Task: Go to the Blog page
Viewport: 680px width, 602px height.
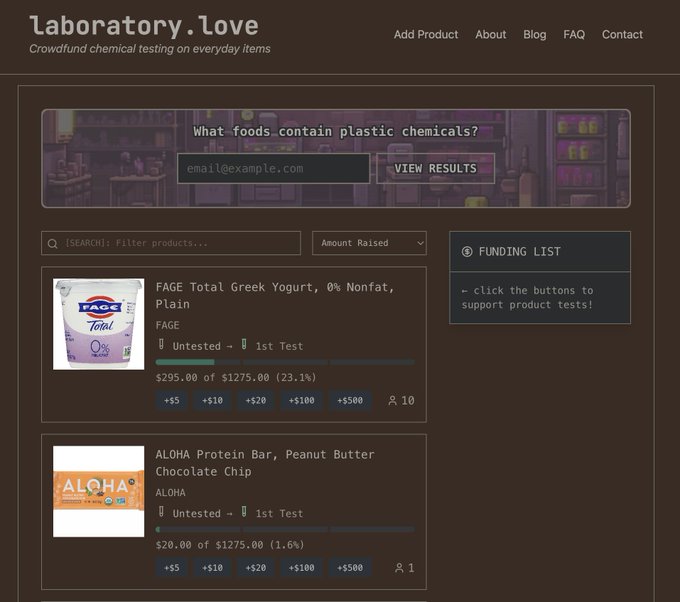Action: tap(535, 34)
